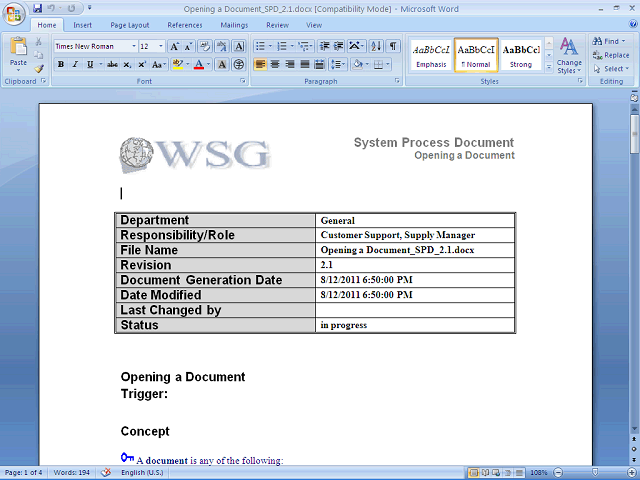The image size is (640, 480).
Task: Click the proofing errors status icon
Action: coord(106,473)
